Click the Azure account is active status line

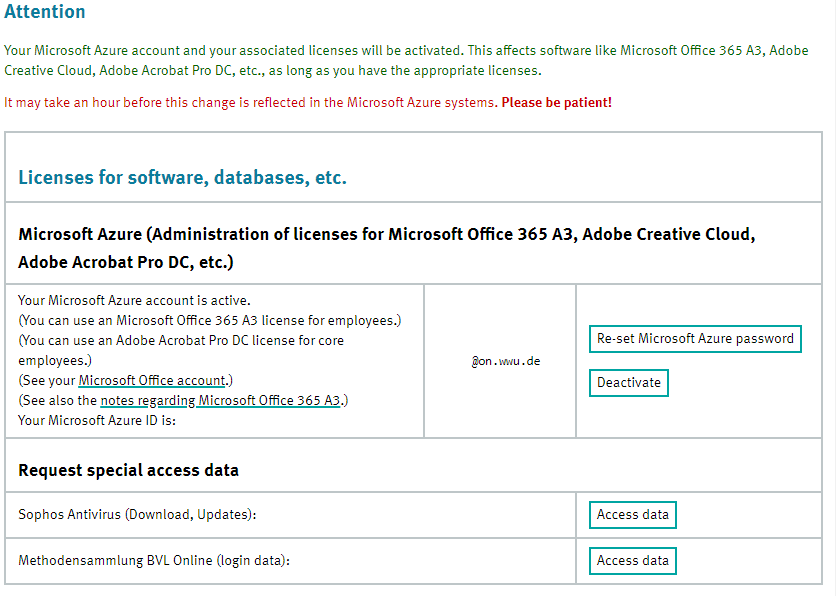point(134,301)
